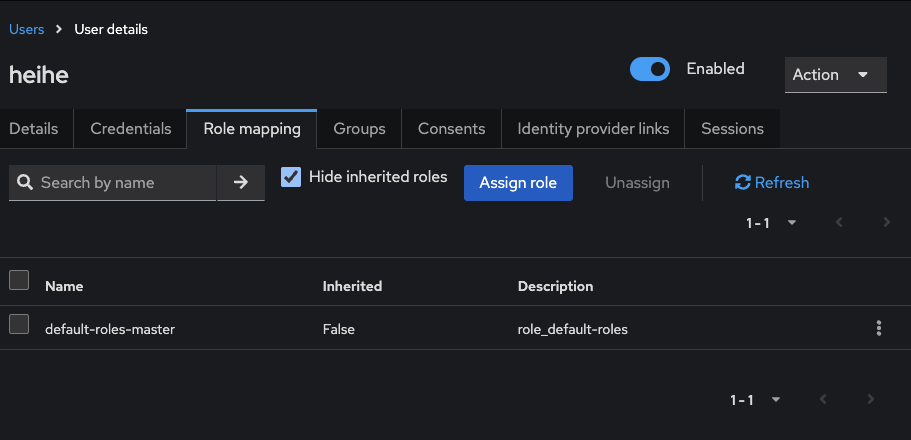The height and width of the screenshot is (440, 911).
Task: Click the bottom previous page arrow
Action: pos(823,399)
